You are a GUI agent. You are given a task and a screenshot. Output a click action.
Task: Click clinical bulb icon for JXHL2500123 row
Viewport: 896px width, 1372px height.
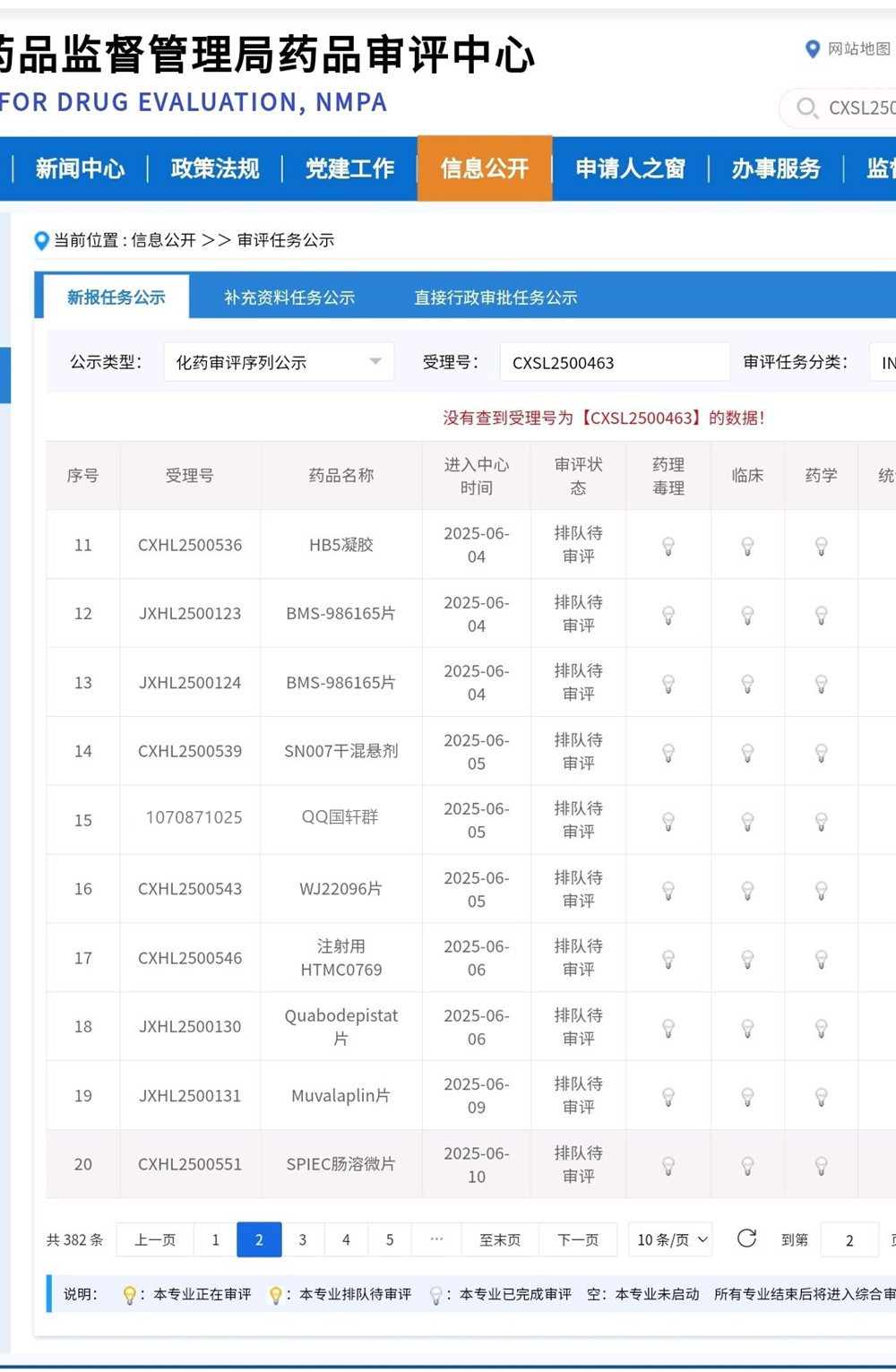coord(747,615)
